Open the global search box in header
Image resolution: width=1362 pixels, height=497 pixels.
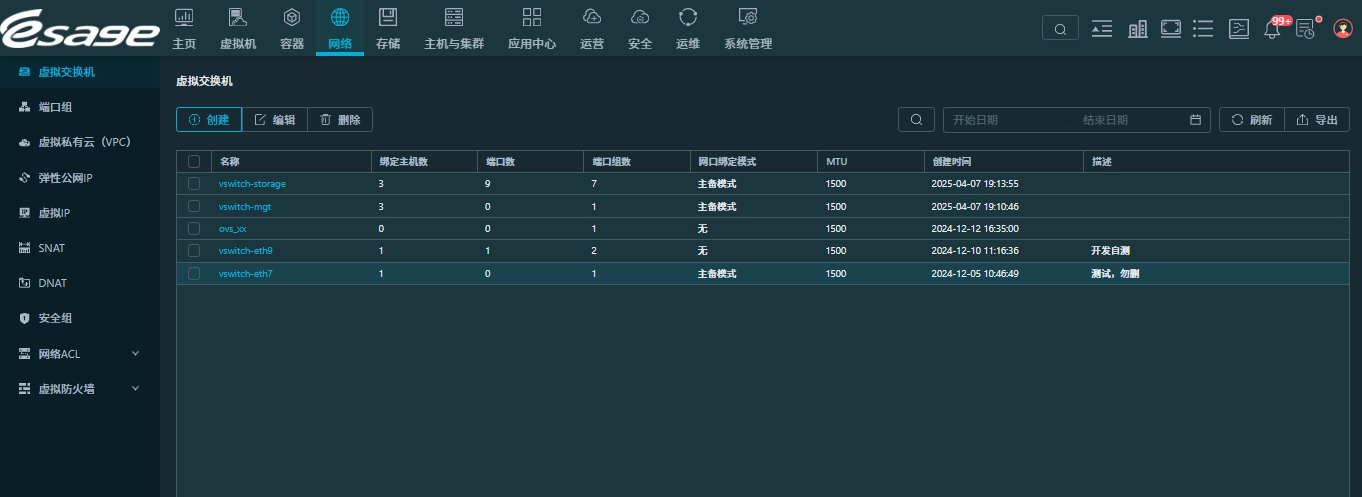point(1060,28)
